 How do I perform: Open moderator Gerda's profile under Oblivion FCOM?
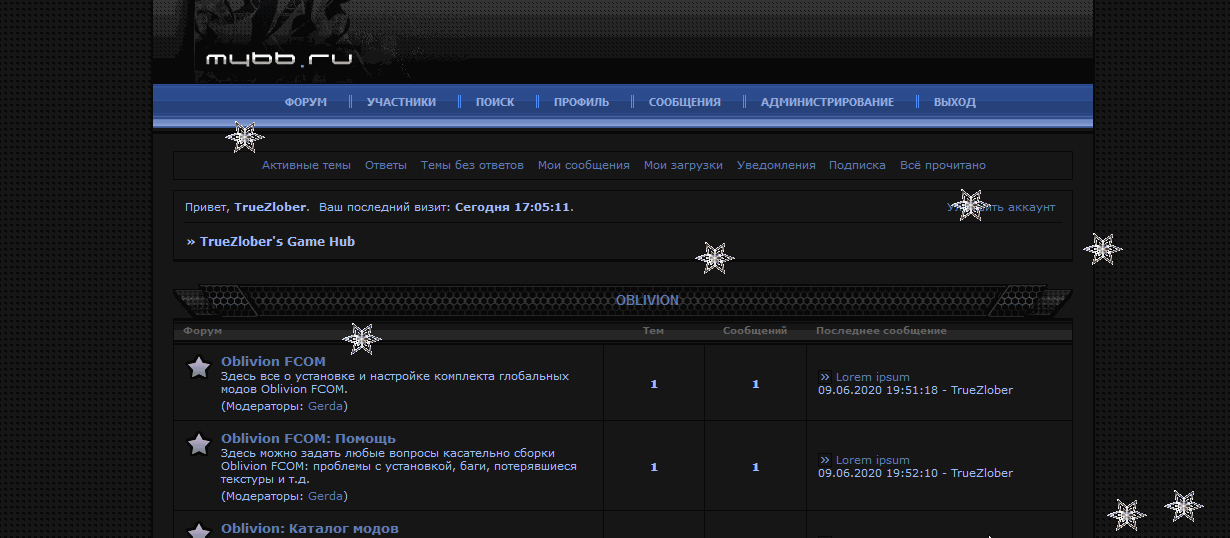325,407
